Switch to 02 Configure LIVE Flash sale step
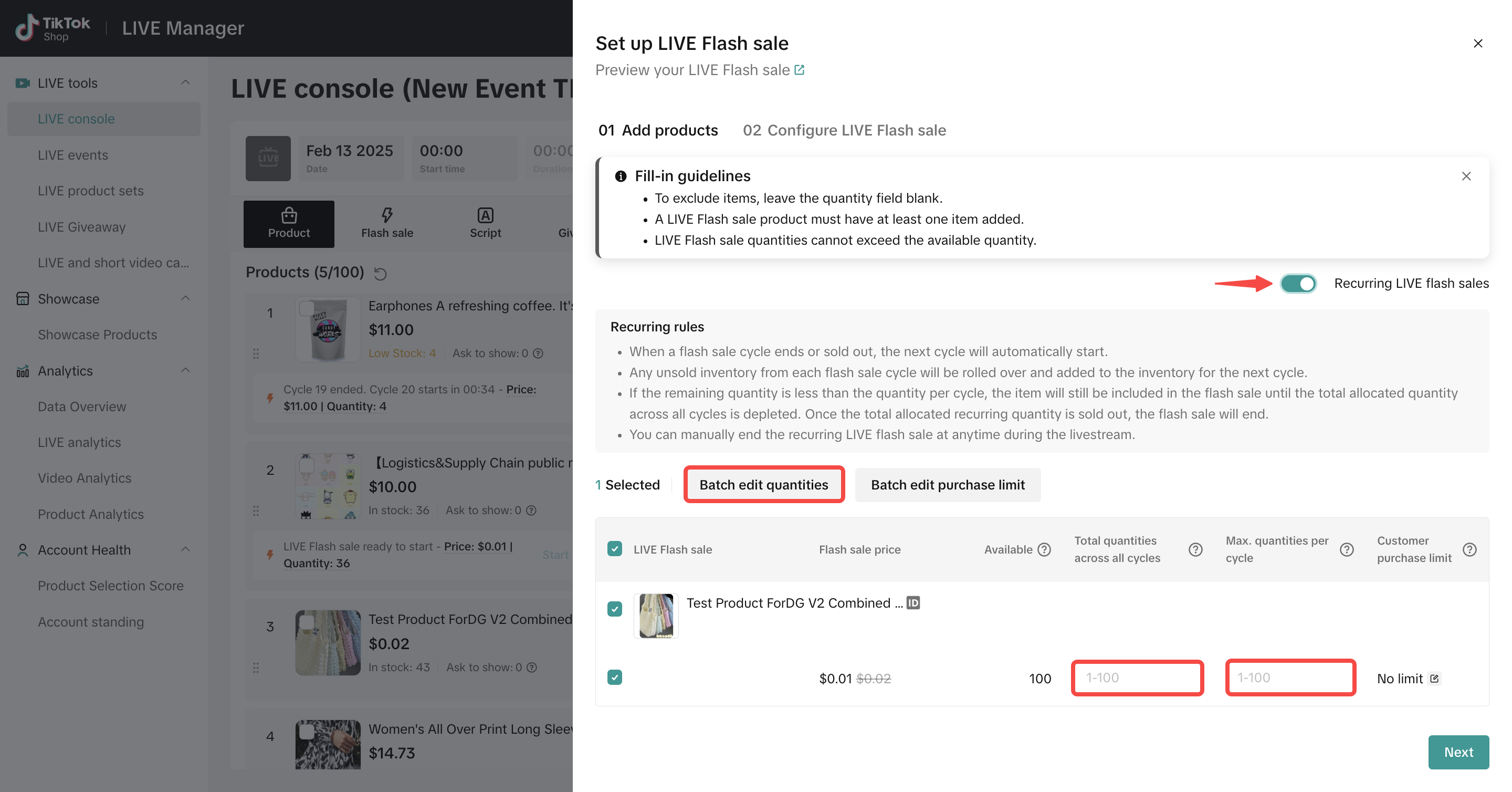 844,130
